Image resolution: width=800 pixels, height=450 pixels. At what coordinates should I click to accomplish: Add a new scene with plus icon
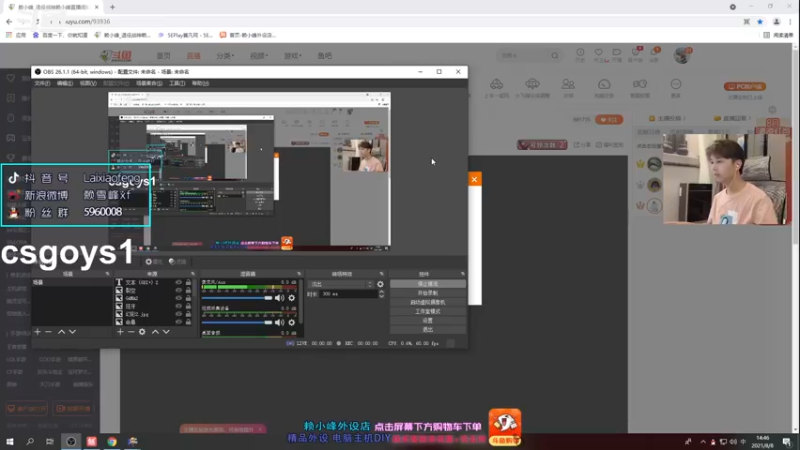(x=37, y=332)
